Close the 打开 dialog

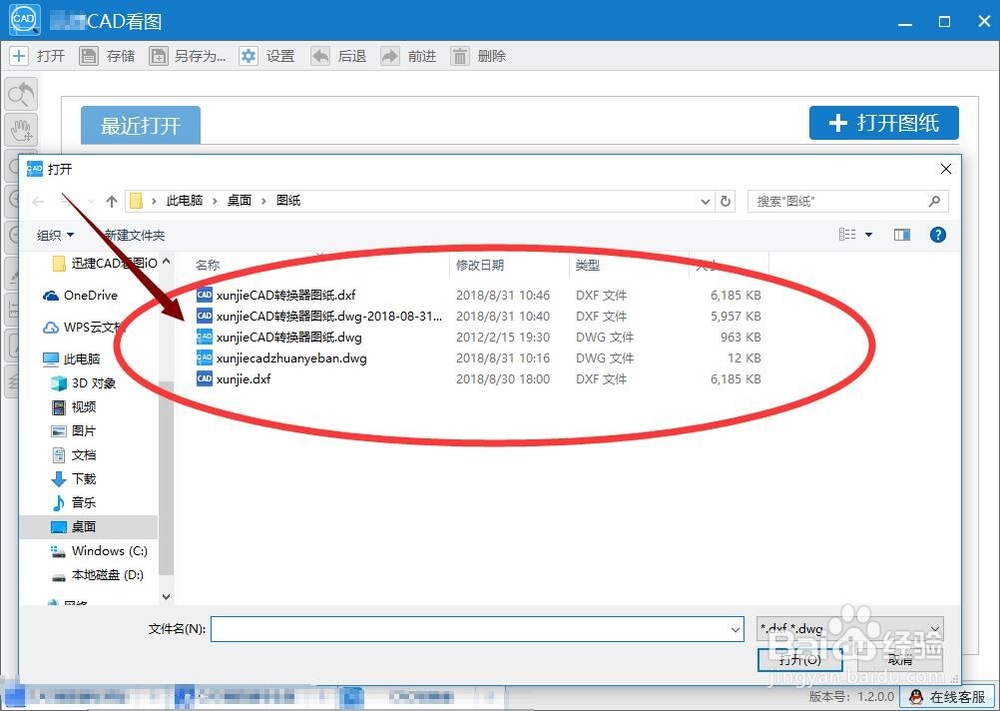[946, 169]
